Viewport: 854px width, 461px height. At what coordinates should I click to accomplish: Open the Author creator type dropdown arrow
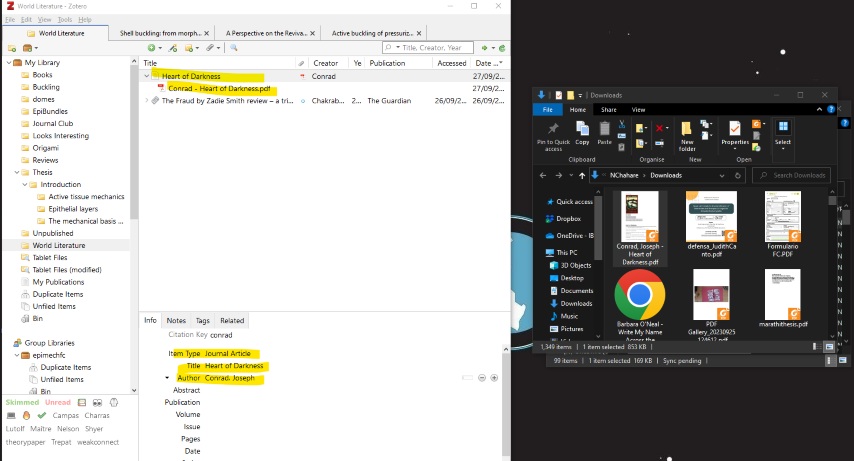click(167, 378)
